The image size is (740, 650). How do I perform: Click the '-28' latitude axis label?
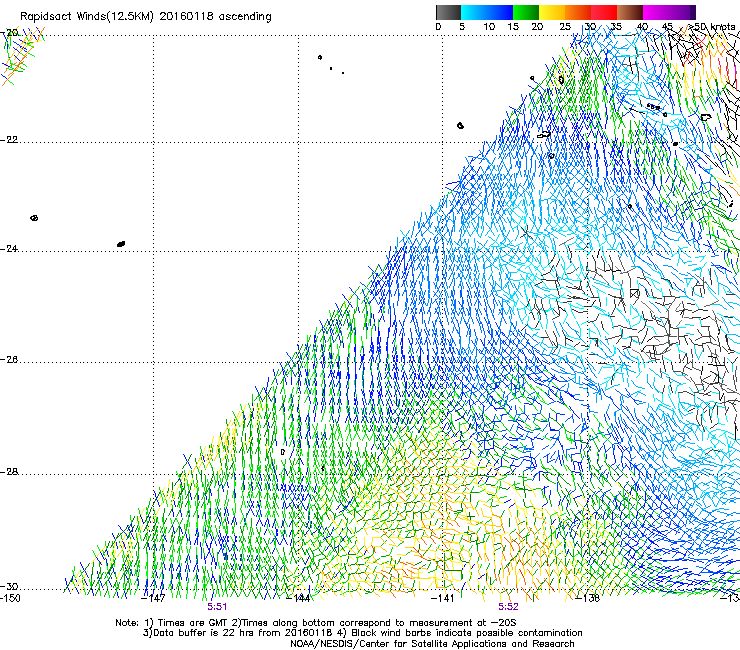pos(9,472)
